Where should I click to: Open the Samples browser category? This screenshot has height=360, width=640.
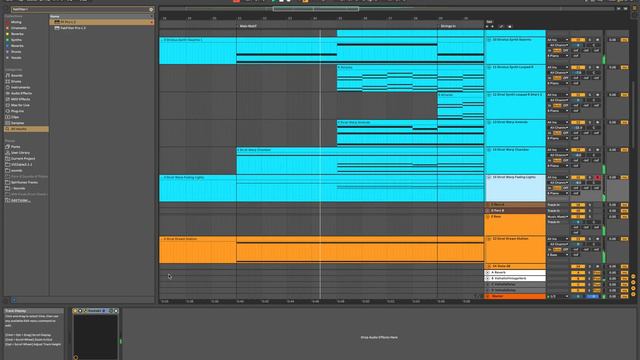click(x=18, y=123)
